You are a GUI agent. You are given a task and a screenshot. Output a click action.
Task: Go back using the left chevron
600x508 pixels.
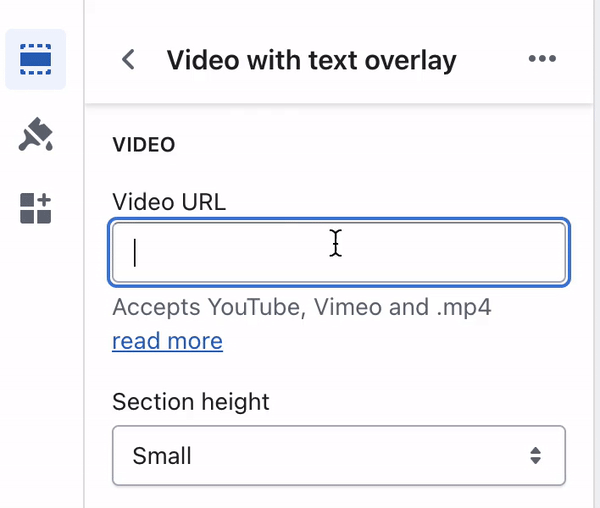coord(128,59)
